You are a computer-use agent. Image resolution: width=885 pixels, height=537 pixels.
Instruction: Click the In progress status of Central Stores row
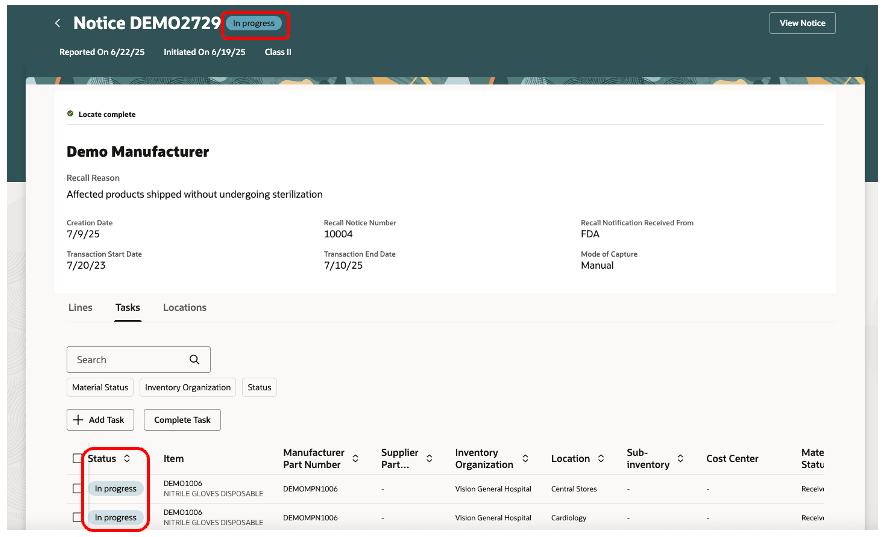[116, 489]
